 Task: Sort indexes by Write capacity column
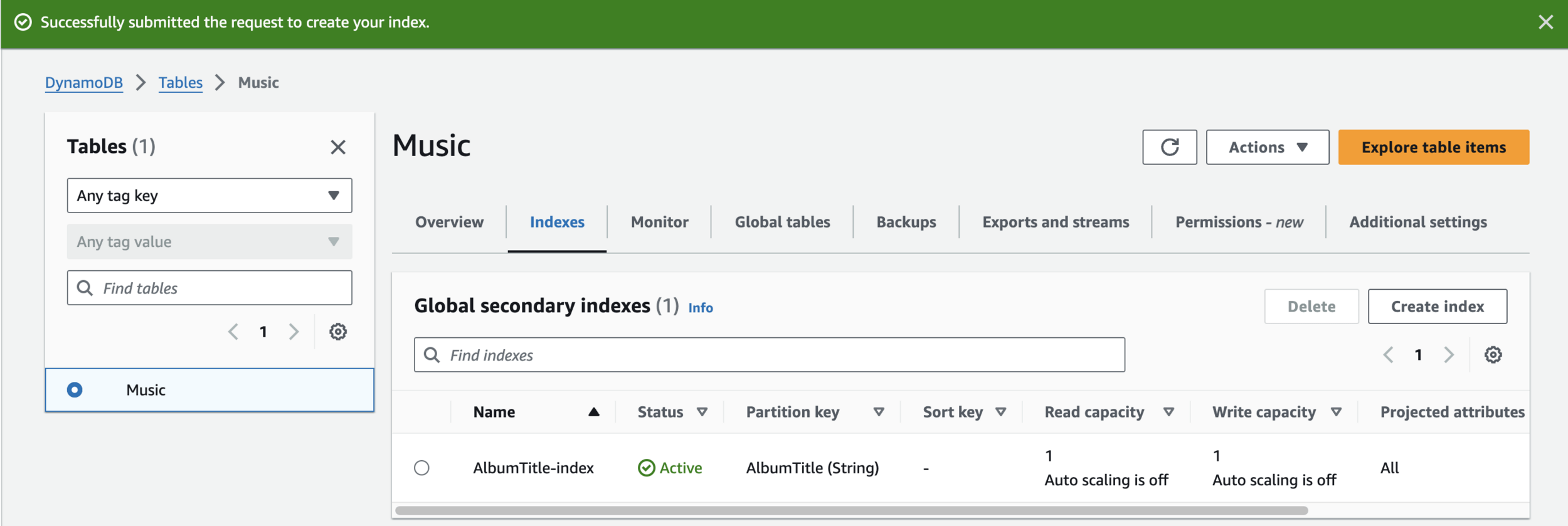pyautogui.click(x=1336, y=412)
